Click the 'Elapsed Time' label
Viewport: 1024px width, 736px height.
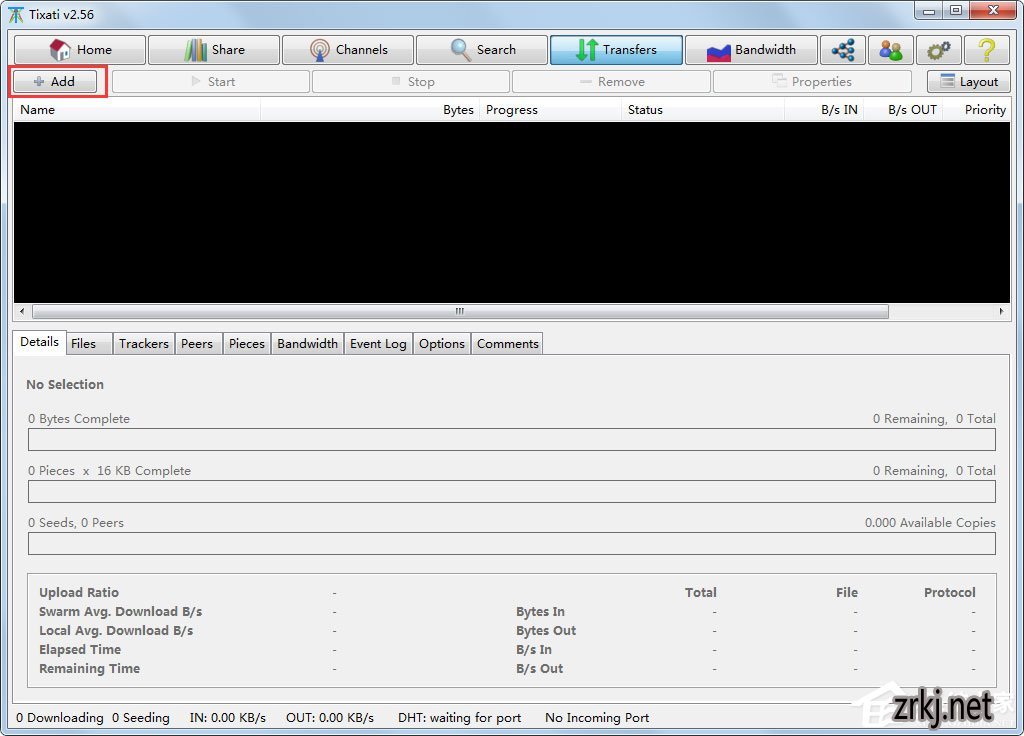[x=80, y=649]
